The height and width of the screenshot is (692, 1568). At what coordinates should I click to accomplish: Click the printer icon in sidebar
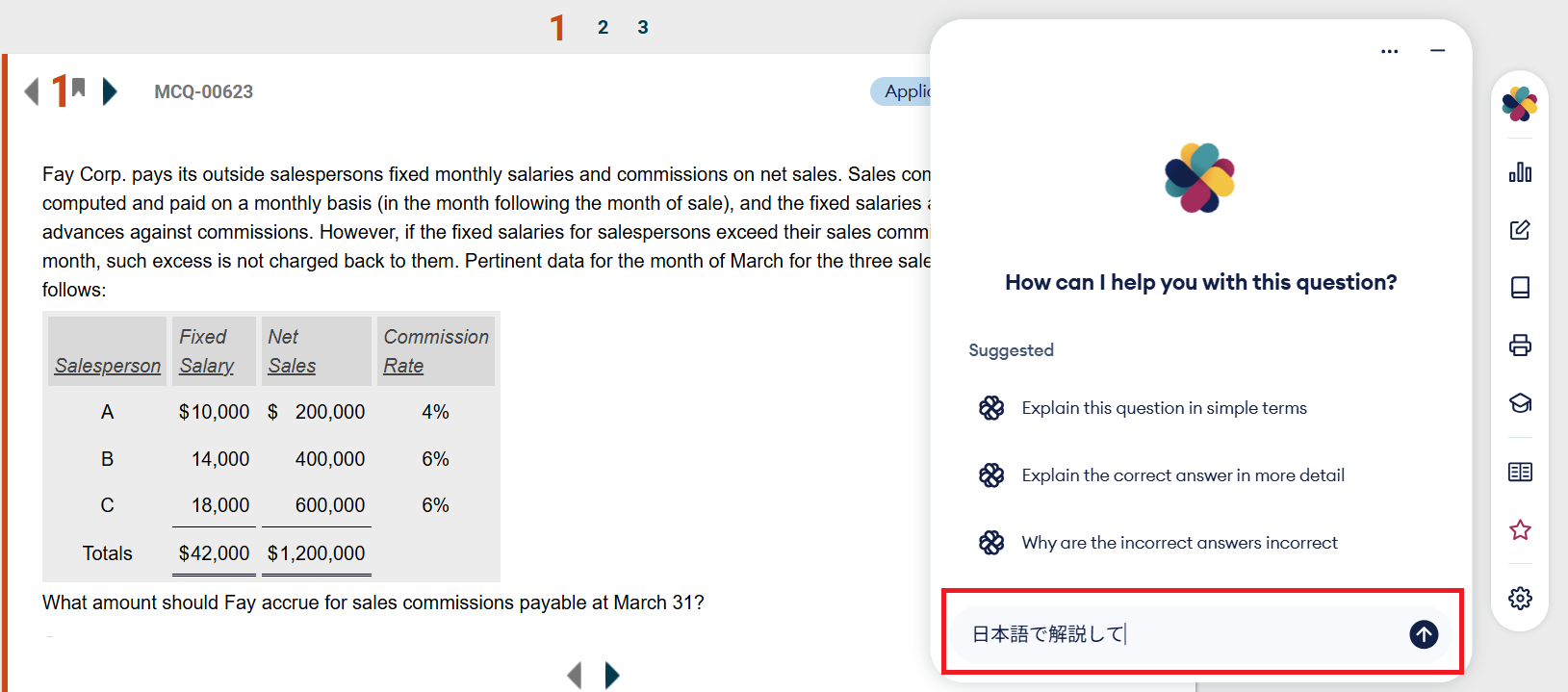coord(1520,346)
